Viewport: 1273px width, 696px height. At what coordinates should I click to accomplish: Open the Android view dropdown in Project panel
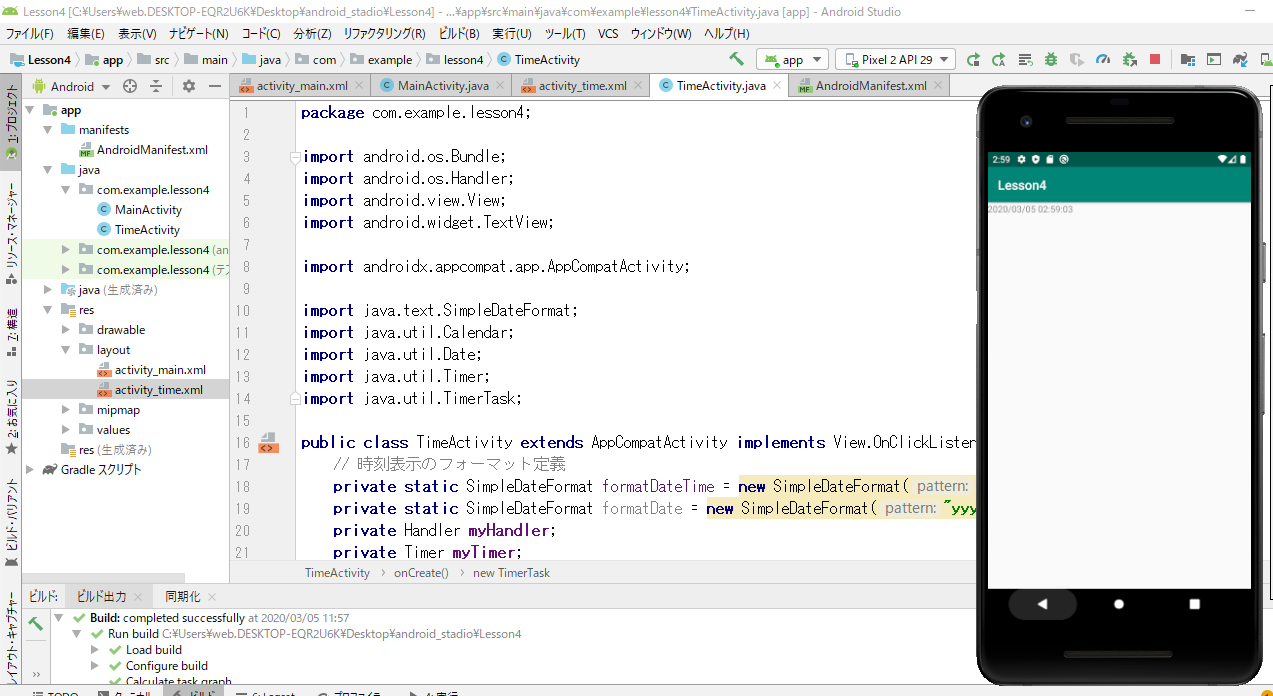pyautogui.click(x=71, y=86)
